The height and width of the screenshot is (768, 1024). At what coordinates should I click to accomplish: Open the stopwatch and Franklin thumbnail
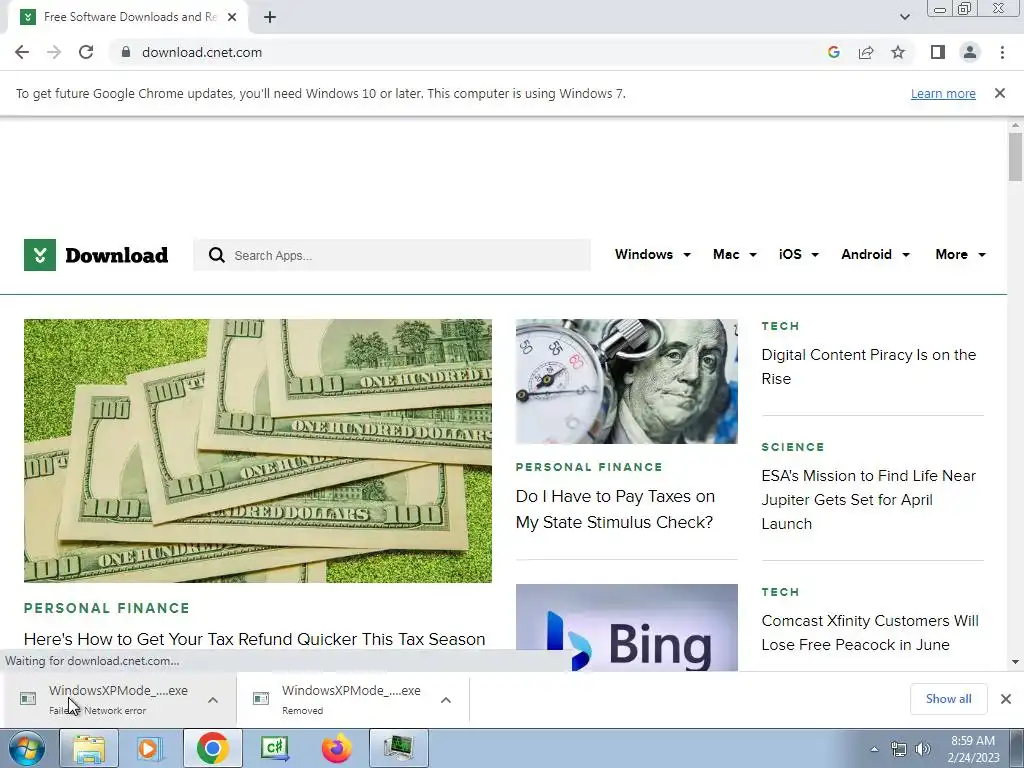(x=626, y=381)
